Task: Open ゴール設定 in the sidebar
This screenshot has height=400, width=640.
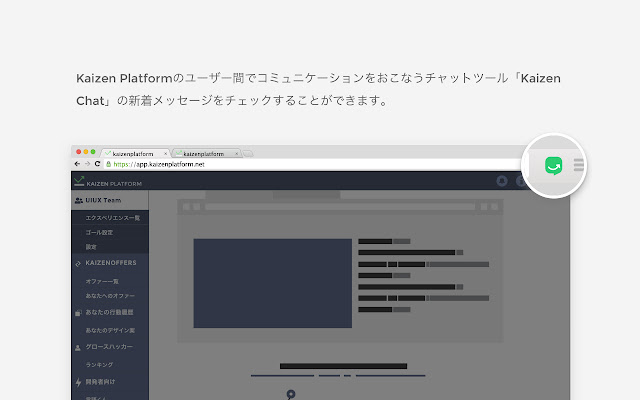Action: click(99, 232)
